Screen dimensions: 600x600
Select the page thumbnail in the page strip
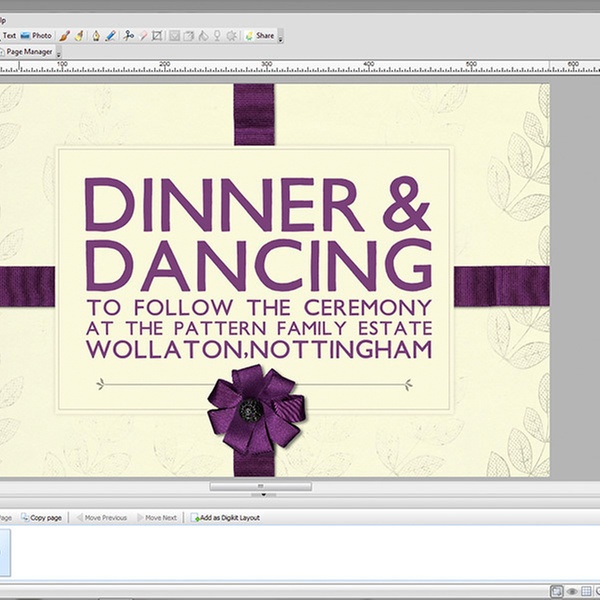click(4, 553)
